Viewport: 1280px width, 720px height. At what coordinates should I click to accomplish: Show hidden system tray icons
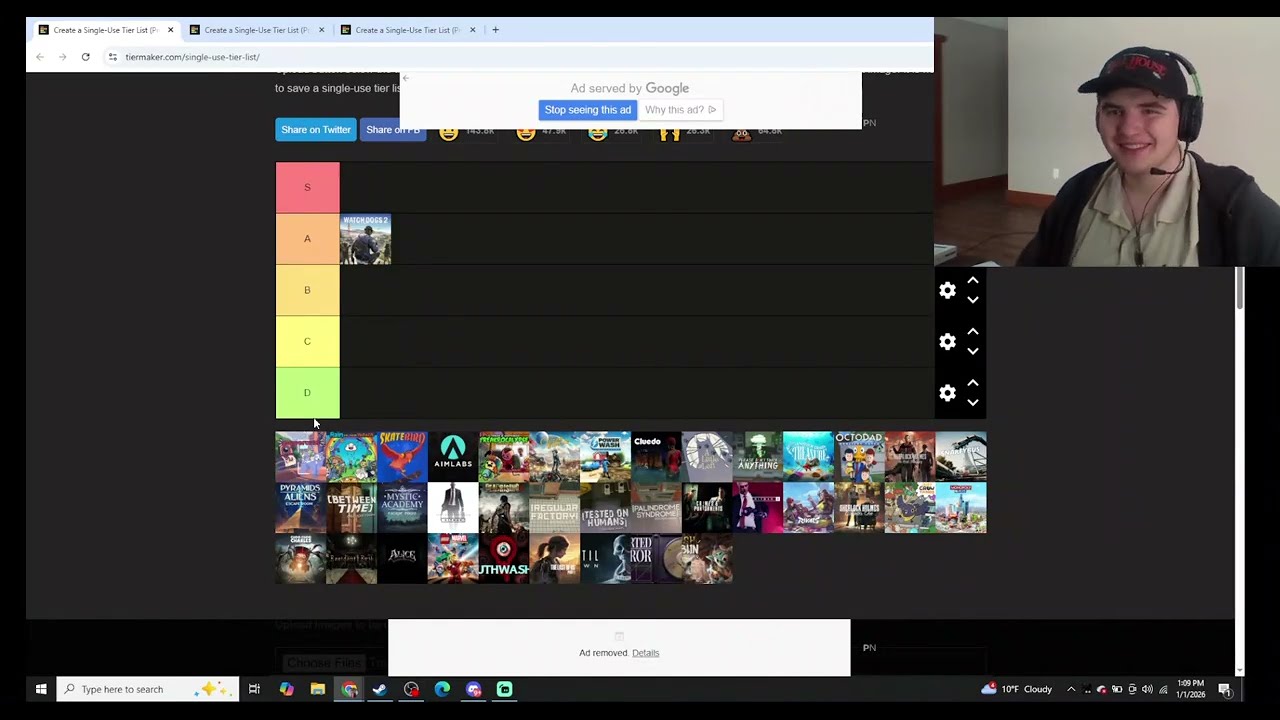click(1071, 689)
